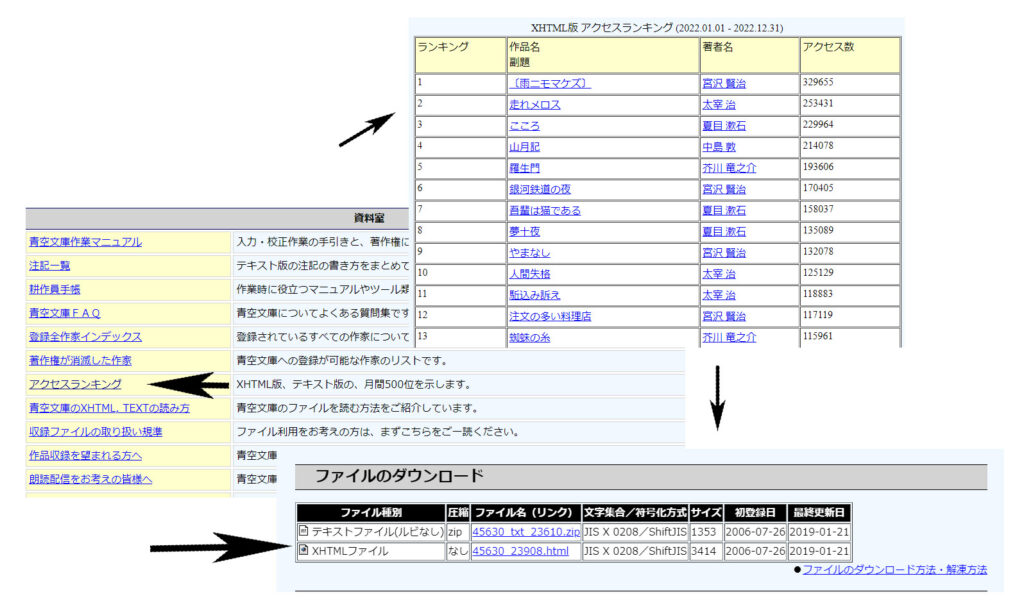Select the access count 253431
The image size is (1024, 608).
(x=818, y=103)
